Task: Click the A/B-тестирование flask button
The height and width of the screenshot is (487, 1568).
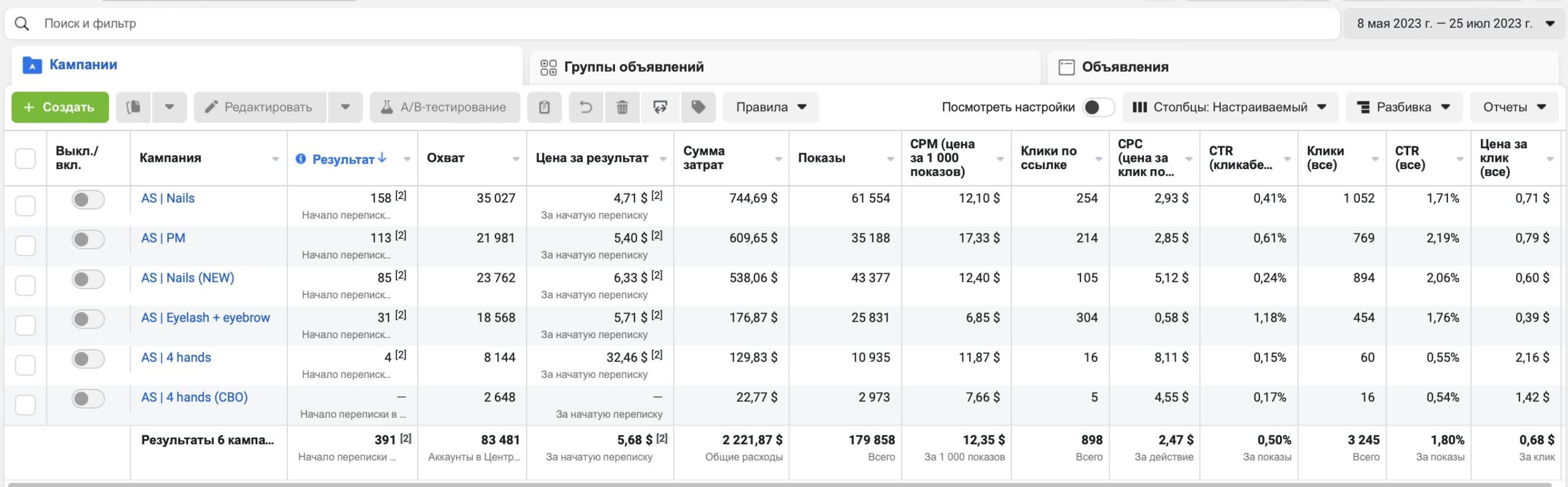Action: click(x=445, y=107)
